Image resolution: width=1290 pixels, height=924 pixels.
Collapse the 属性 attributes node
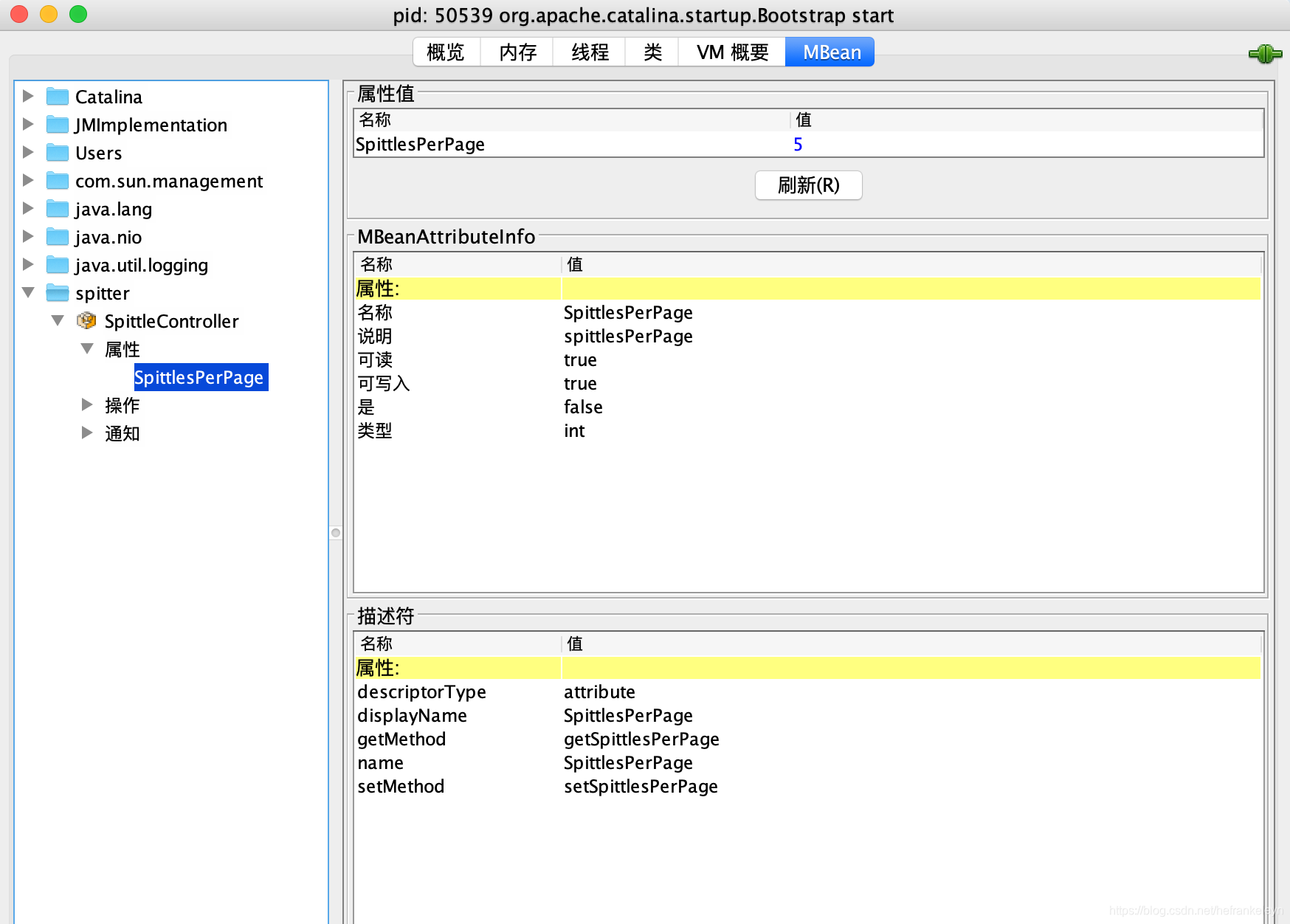click(x=87, y=348)
